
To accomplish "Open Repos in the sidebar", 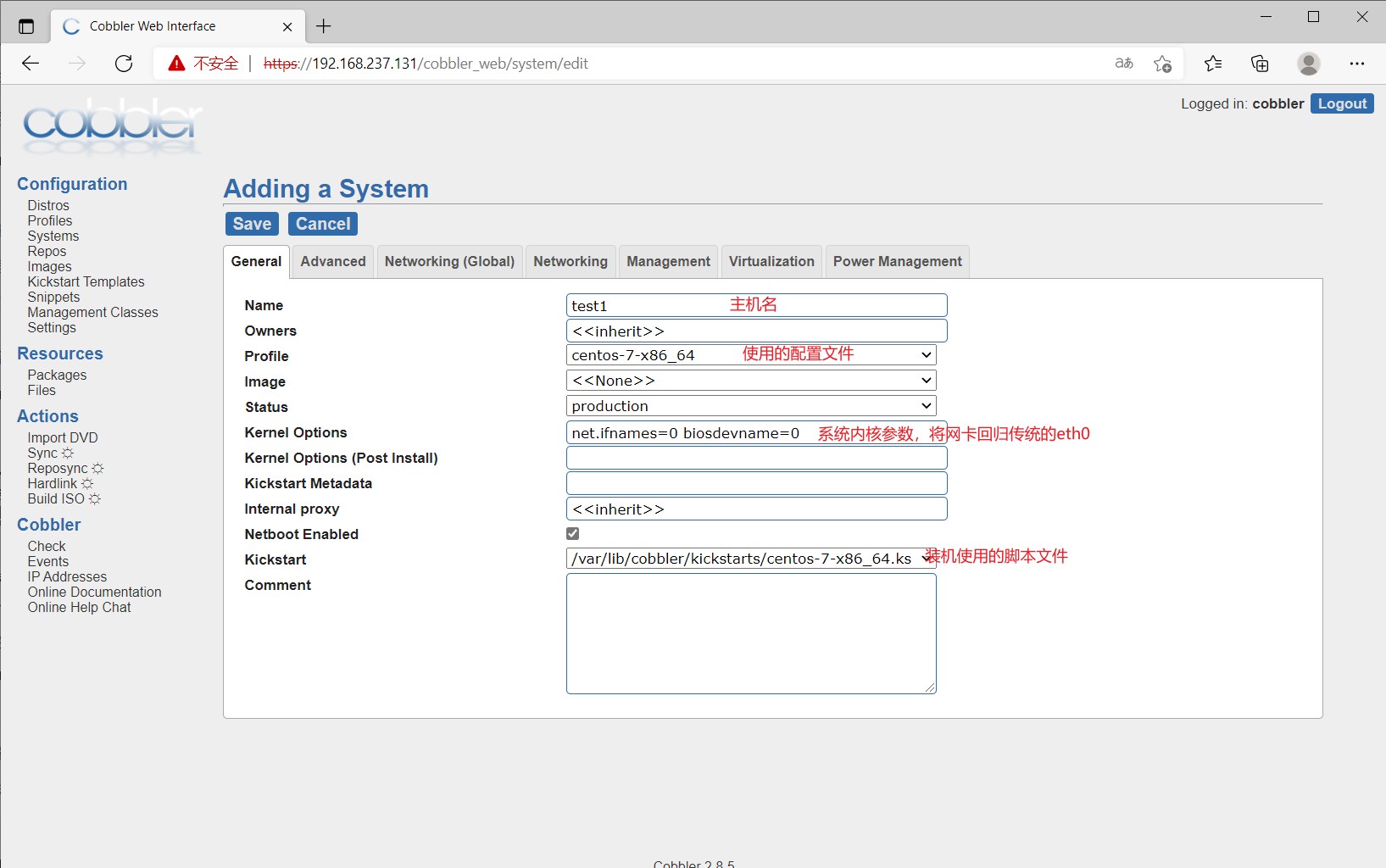I will (x=47, y=252).
